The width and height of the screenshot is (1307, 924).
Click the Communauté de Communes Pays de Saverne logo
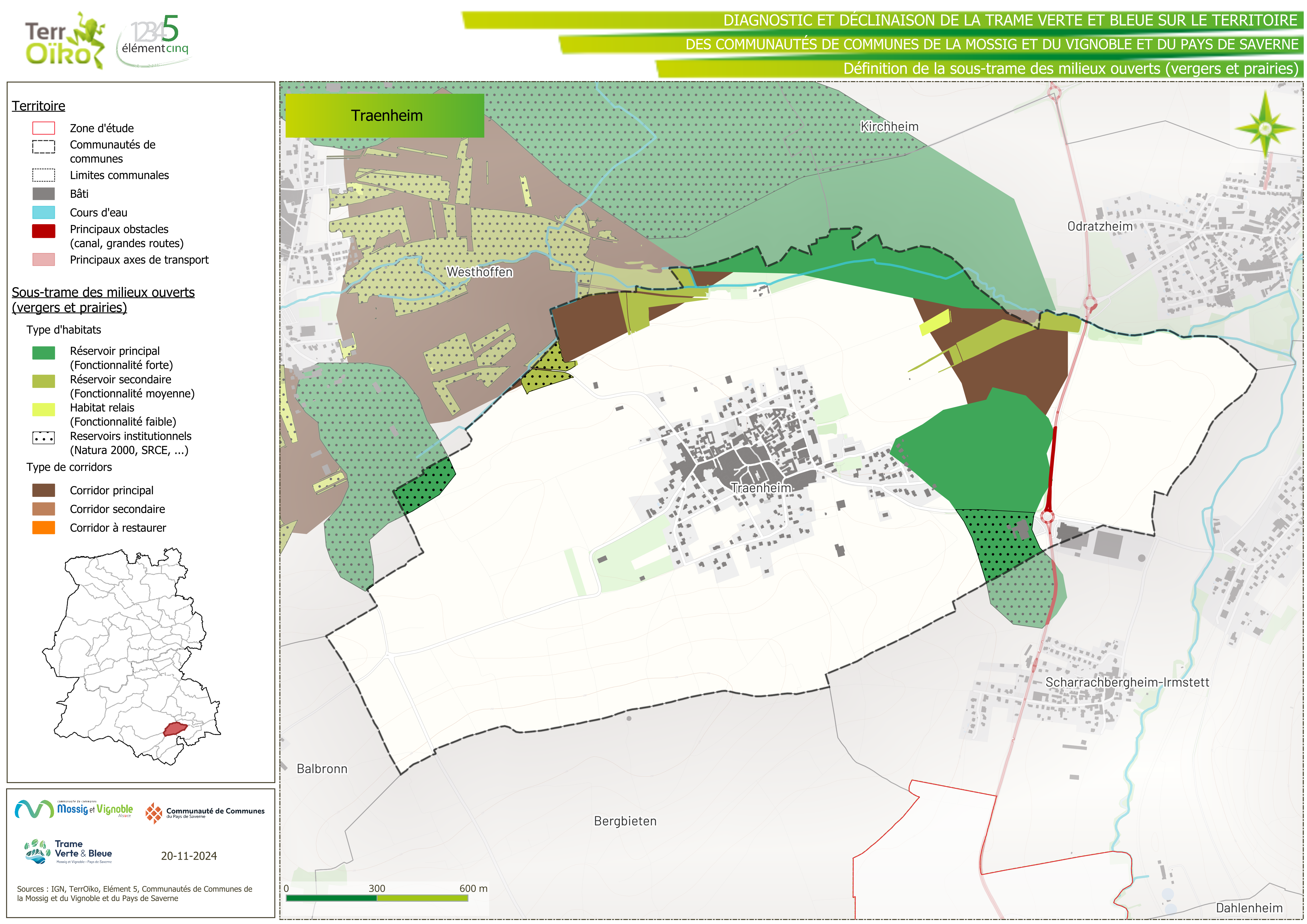205,813
